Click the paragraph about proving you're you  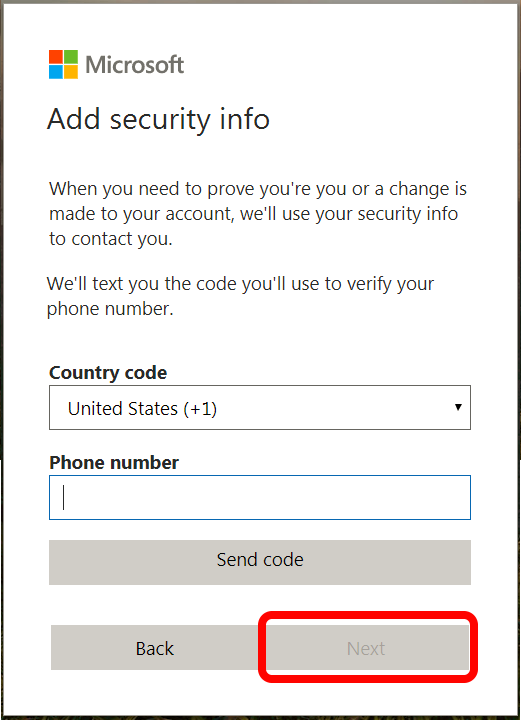[257, 214]
